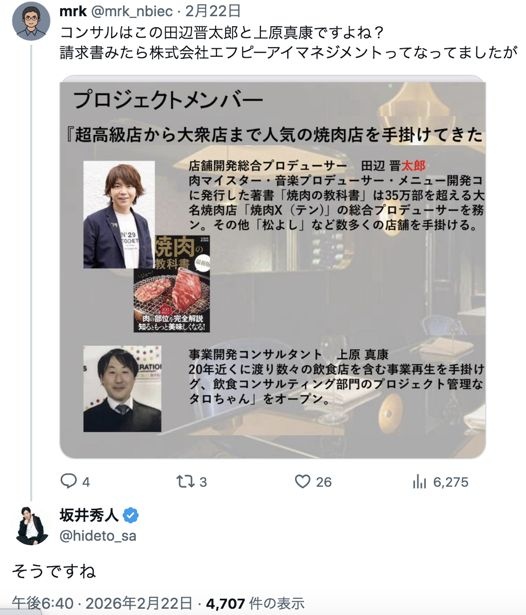The width and height of the screenshot is (526, 615).
Task: Open the プロジェクトメンバー attached image
Action: [x=273, y=267]
